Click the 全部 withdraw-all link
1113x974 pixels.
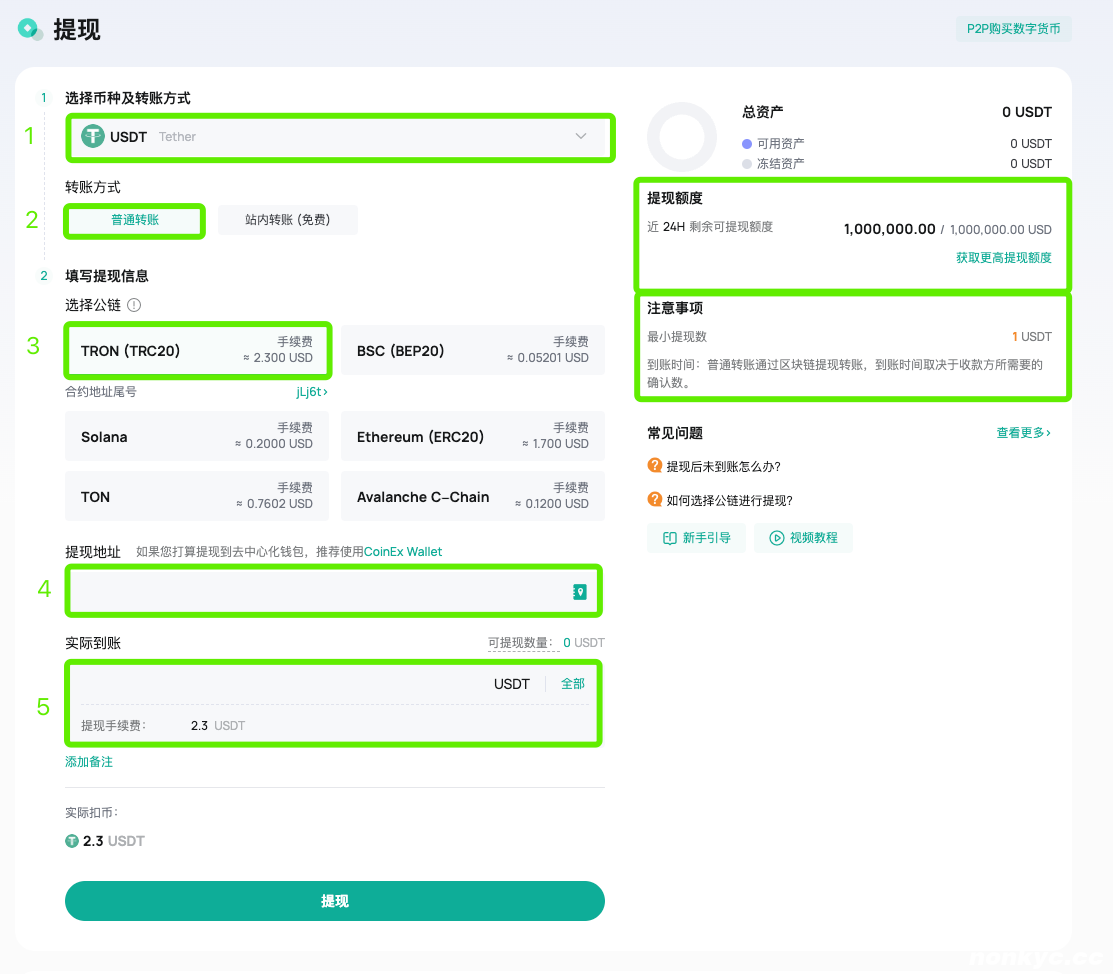point(573,684)
